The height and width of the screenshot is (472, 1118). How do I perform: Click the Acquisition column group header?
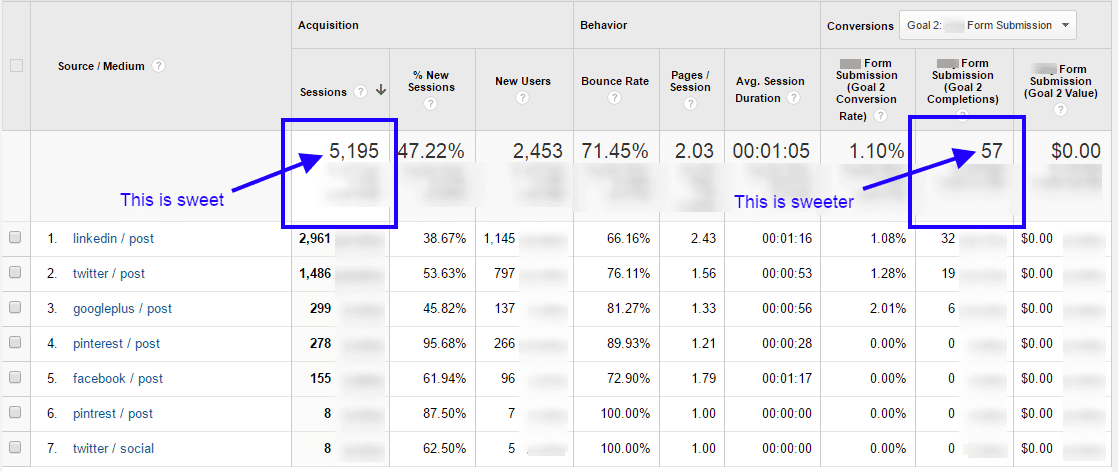coord(328,25)
